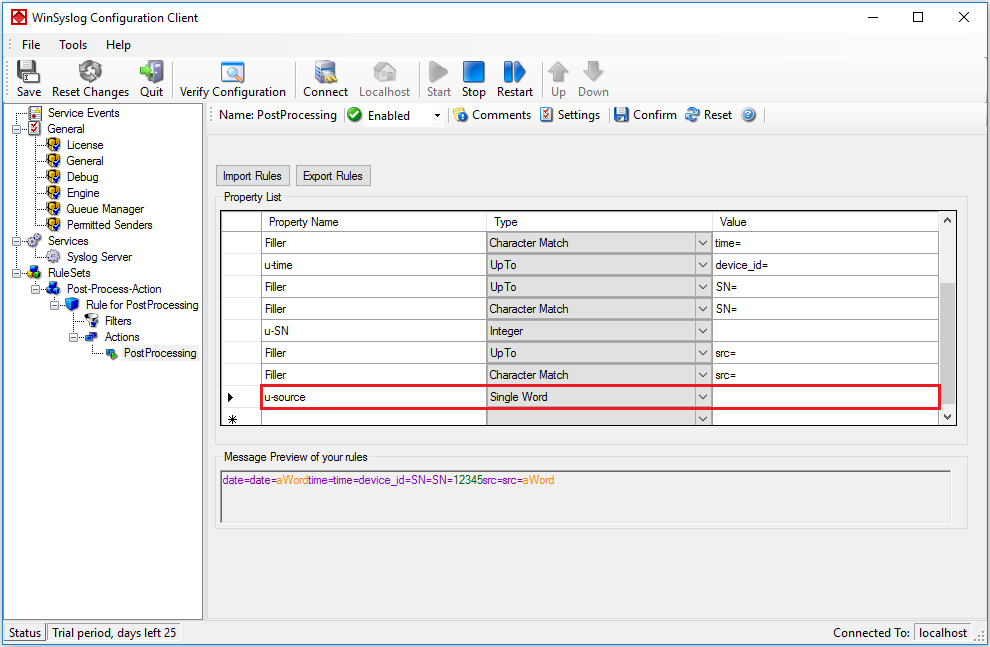Click the property list scrollbar thumb

pos(947,342)
